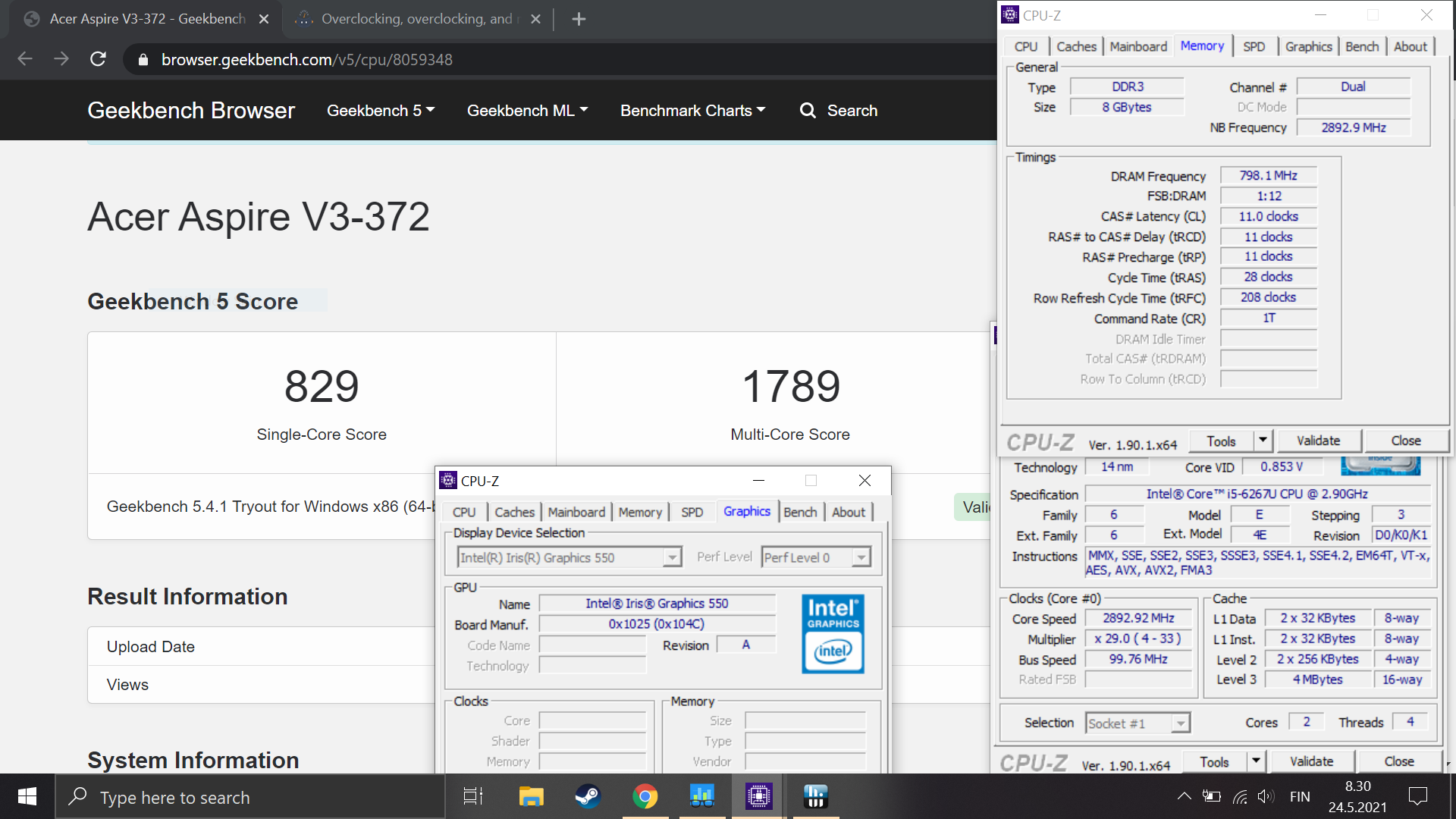
Task: Open the Perf Level dropdown
Action: 816,557
